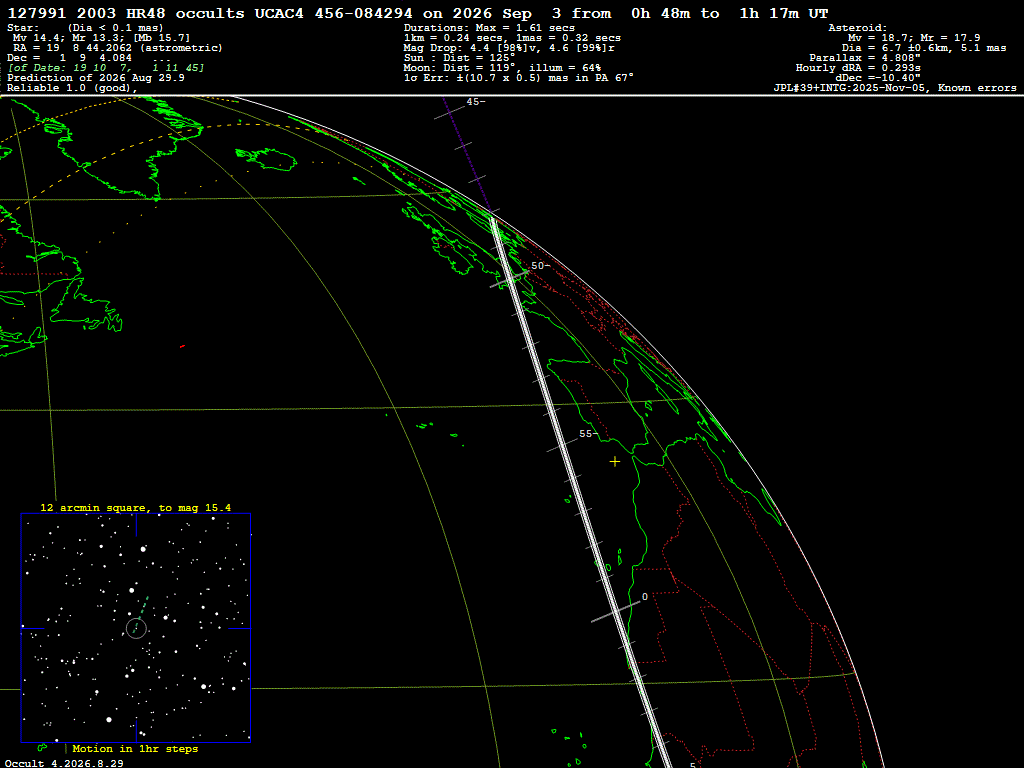
Task: Click the purple dotted path extension
Action: pos(466,154)
